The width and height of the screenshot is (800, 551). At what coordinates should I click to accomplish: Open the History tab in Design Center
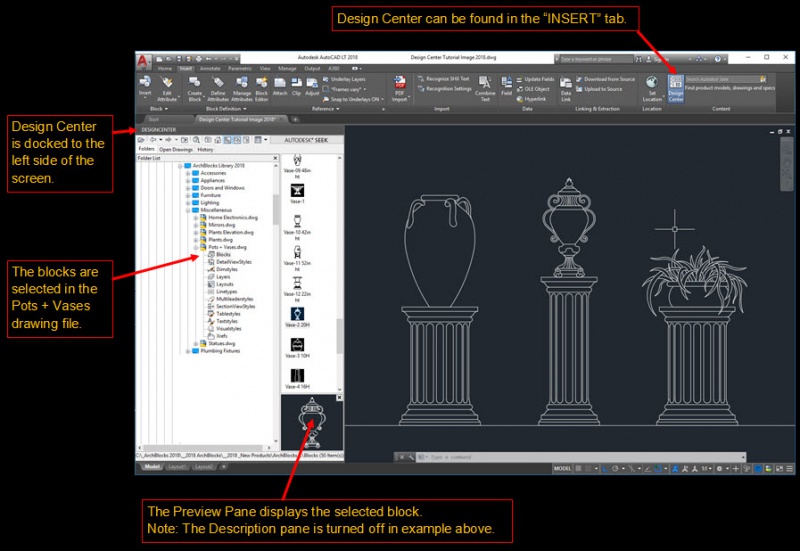(205, 149)
